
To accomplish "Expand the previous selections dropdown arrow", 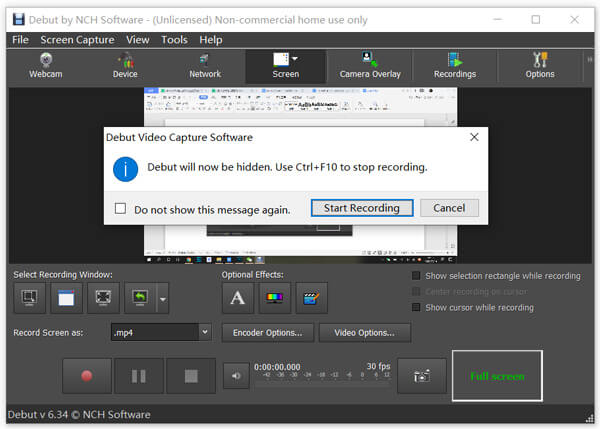I will [163, 299].
